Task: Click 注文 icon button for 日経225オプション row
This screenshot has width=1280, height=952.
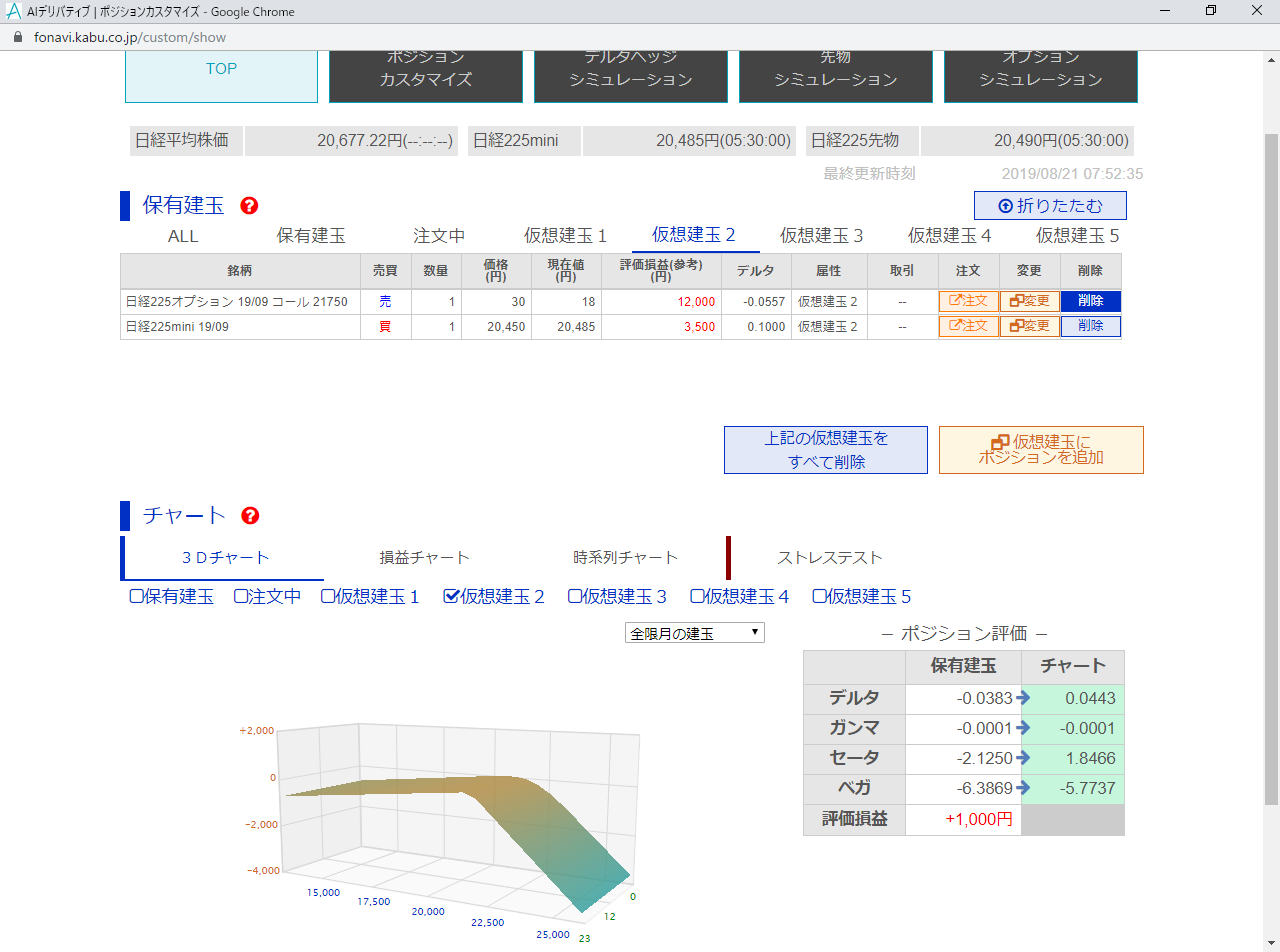Action: point(968,301)
